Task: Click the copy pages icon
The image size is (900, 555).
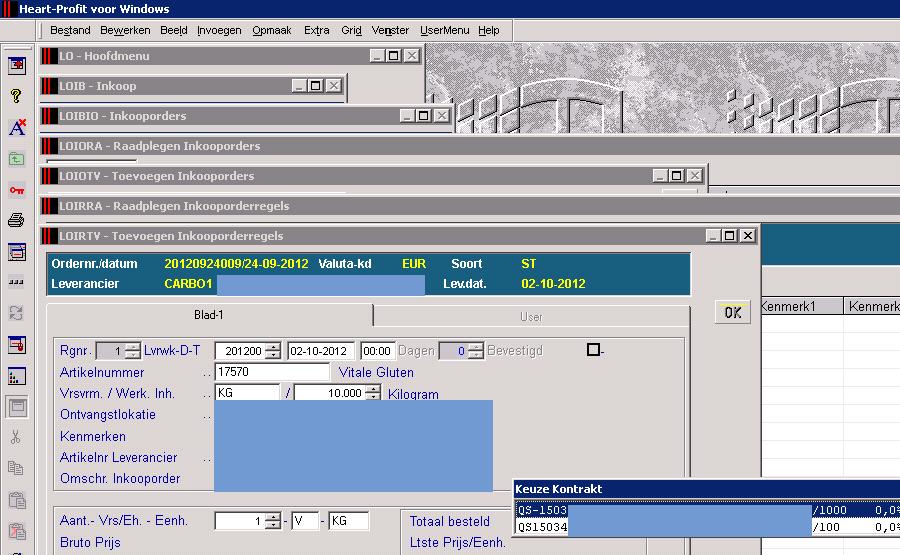Action: (x=17, y=469)
